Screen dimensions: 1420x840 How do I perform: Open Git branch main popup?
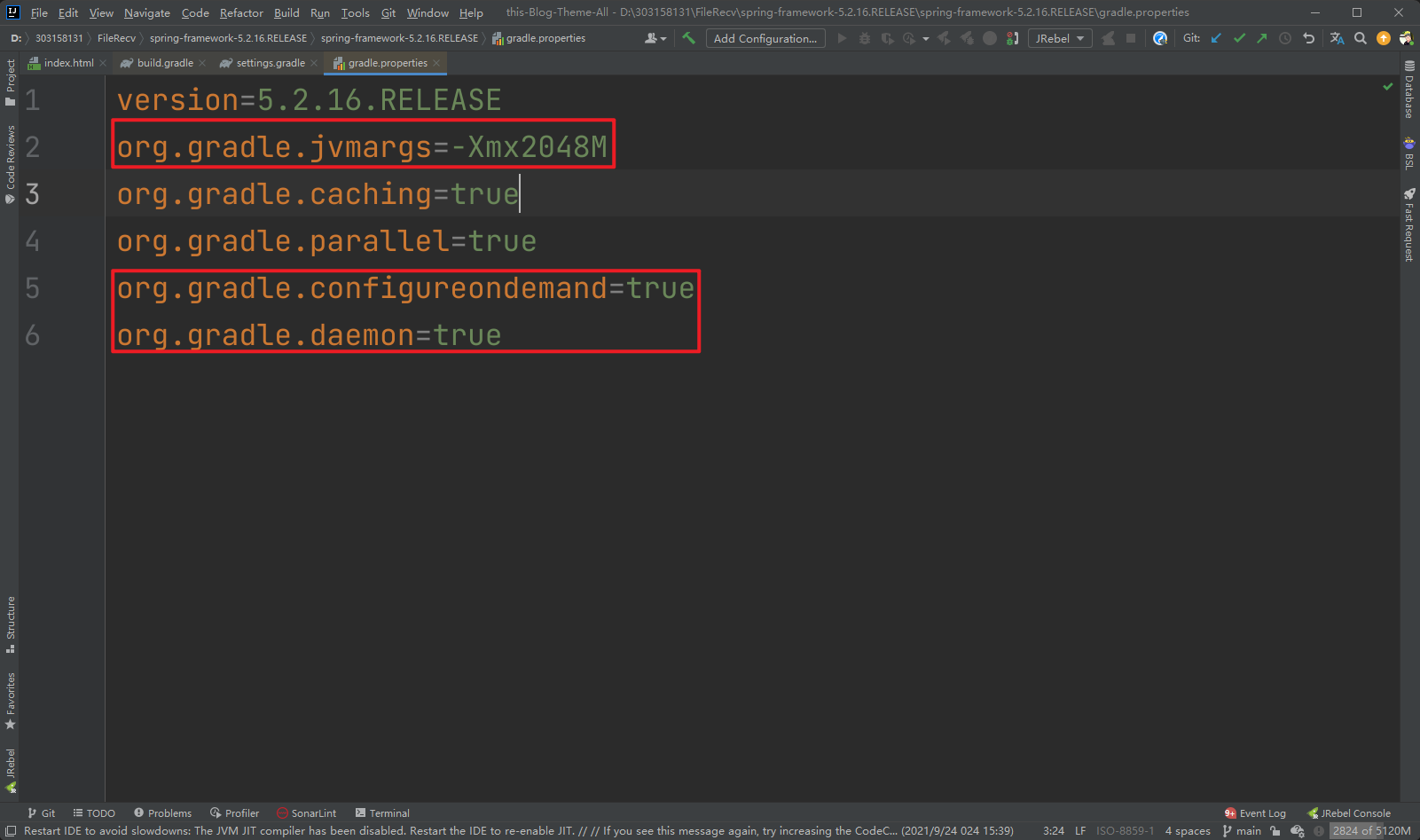pyautogui.click(x=1242, y=831)
